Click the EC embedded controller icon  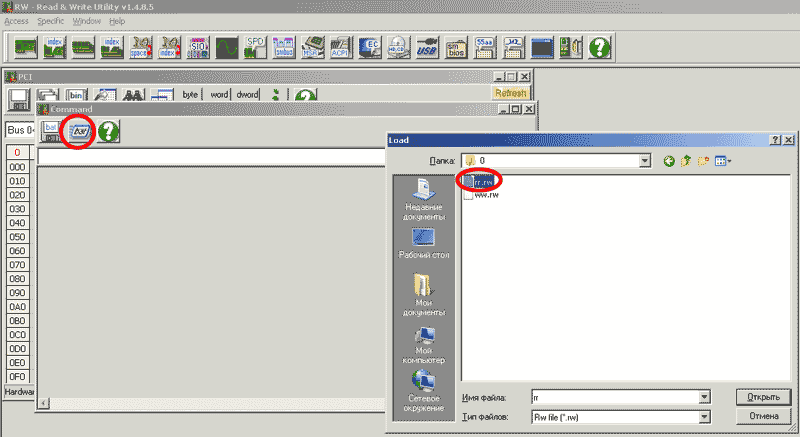pyautogui.click(x=370, y=46)
